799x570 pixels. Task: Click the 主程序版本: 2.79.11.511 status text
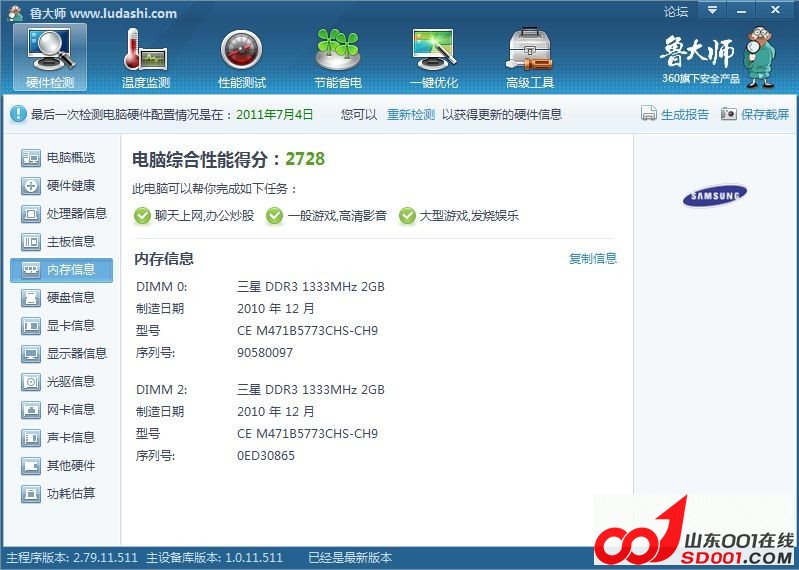coord(72,557)
